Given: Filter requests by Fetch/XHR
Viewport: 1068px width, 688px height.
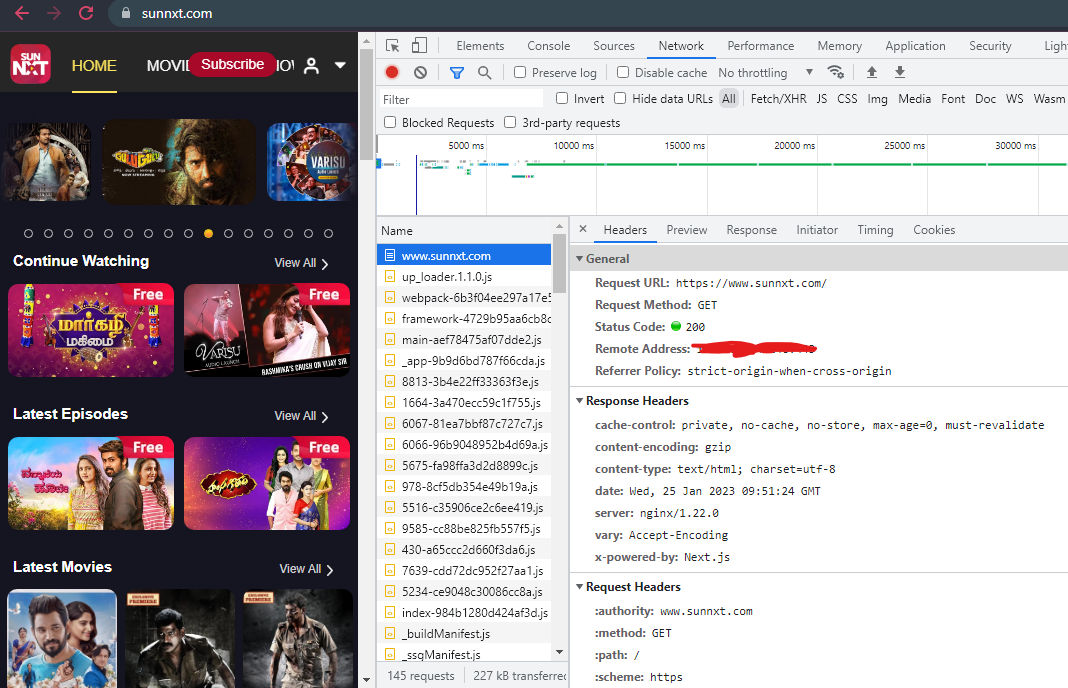Looking at the screenshot, I should 778,98.
